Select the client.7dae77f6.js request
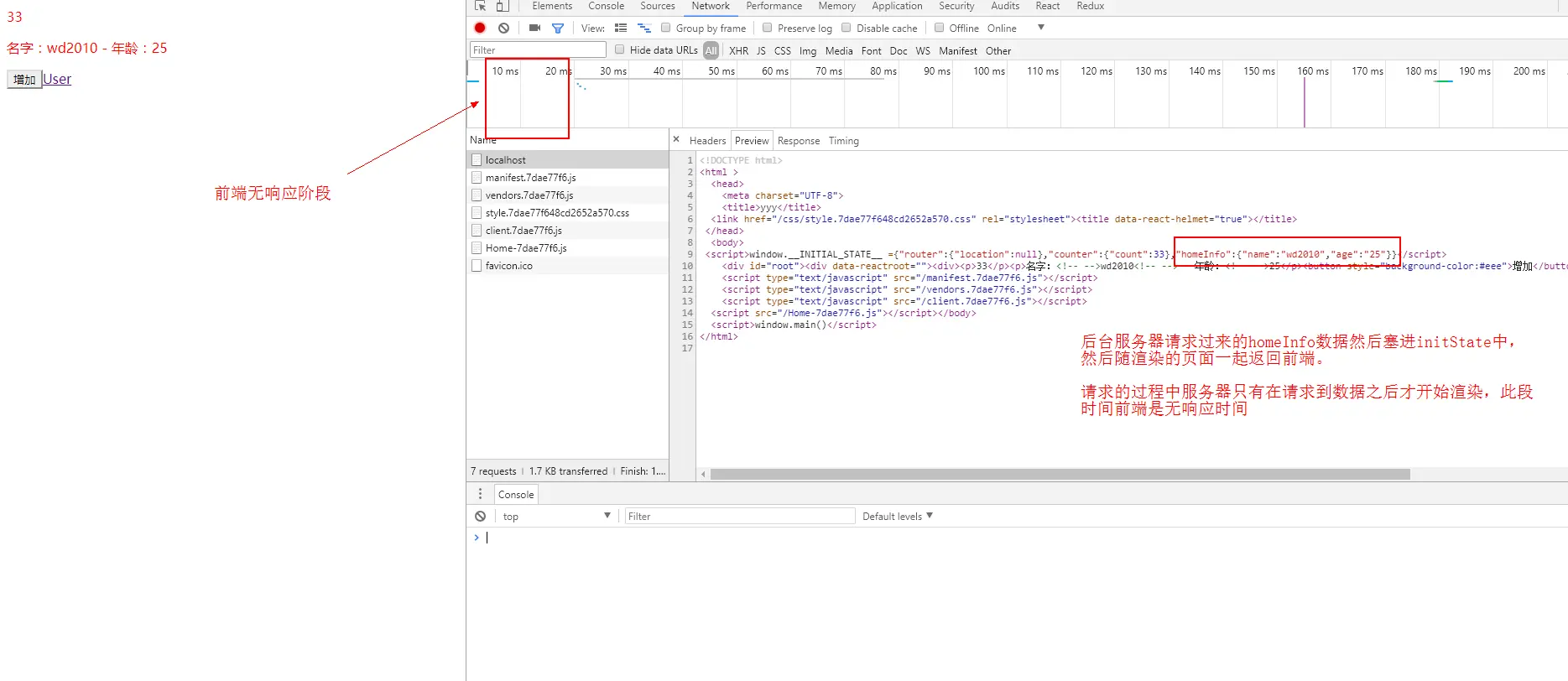 [x=567, y=230]
